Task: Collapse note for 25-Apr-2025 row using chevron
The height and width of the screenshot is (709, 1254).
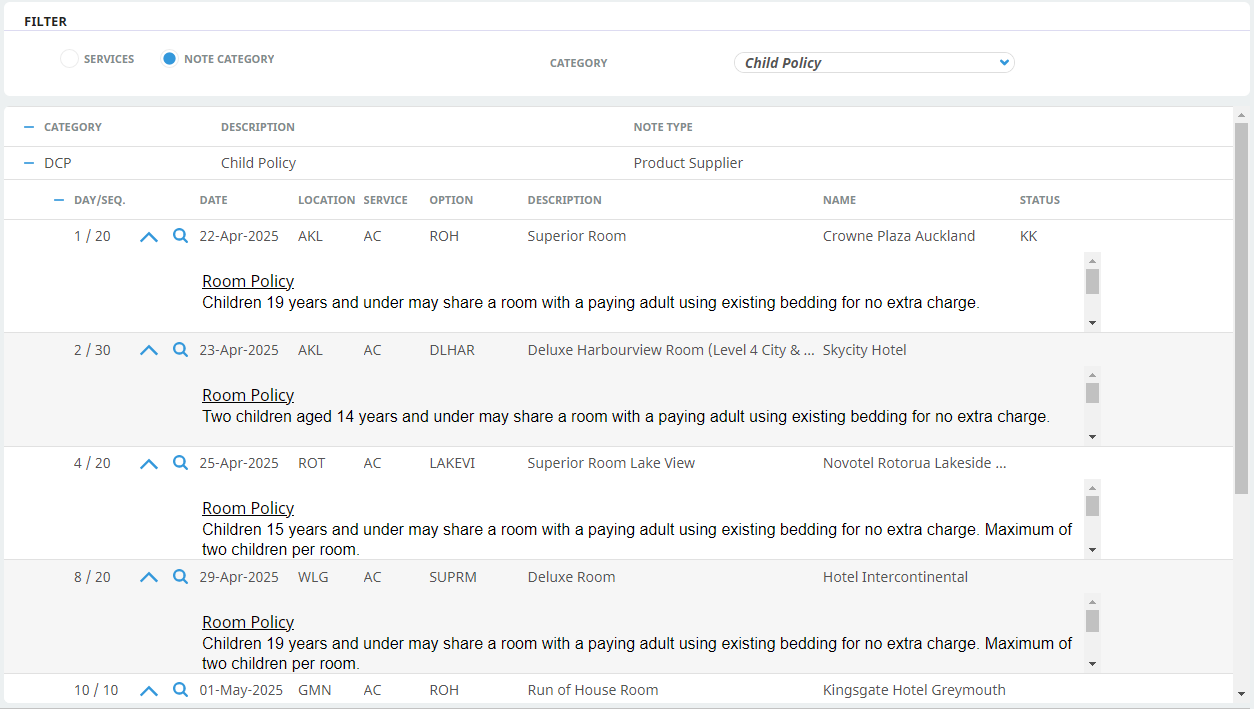Action: click(x=149, y=463)
